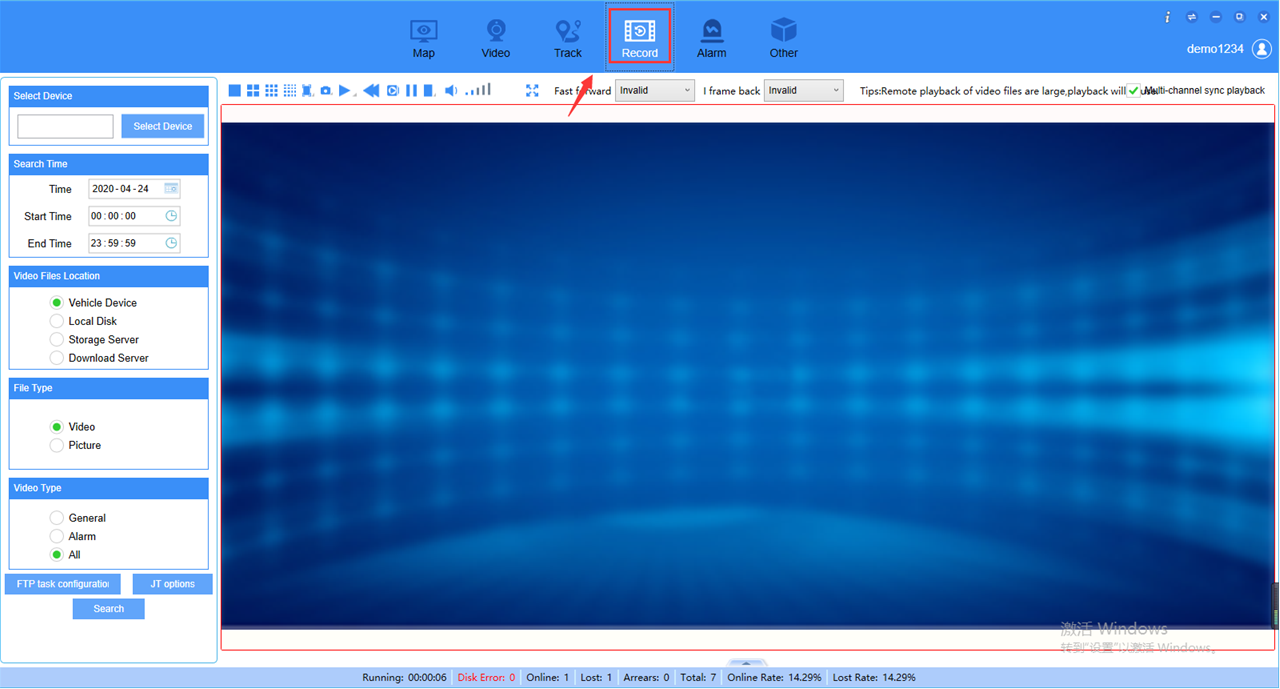The image size is (1280, 689).
Task: Switch to four-window grid layout
Action: coord(253,91)
